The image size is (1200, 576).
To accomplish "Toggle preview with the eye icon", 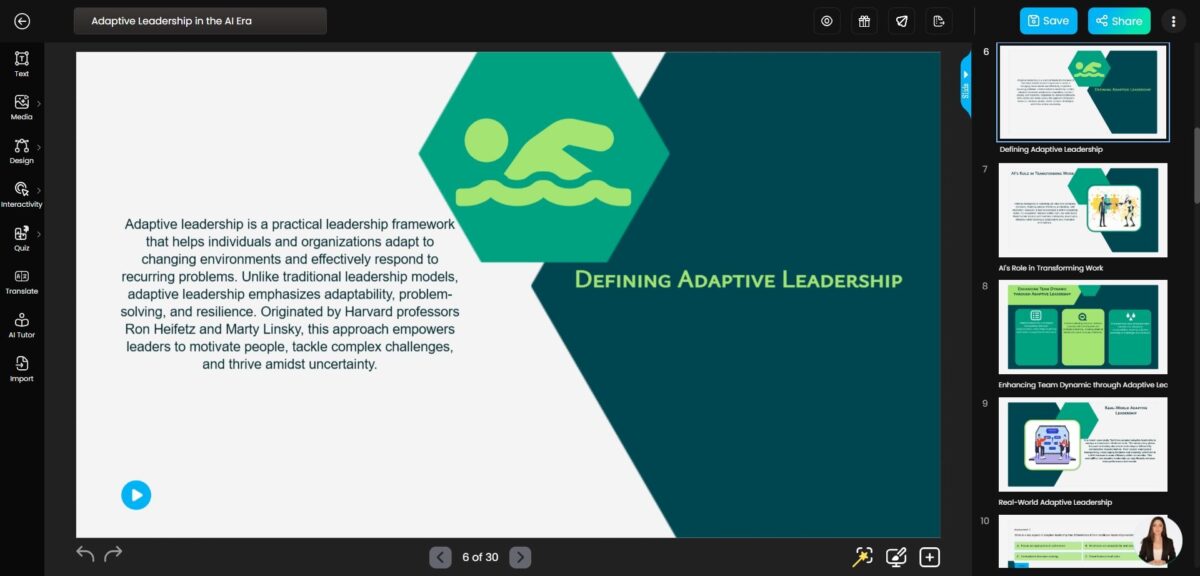I will click(827, 21).
